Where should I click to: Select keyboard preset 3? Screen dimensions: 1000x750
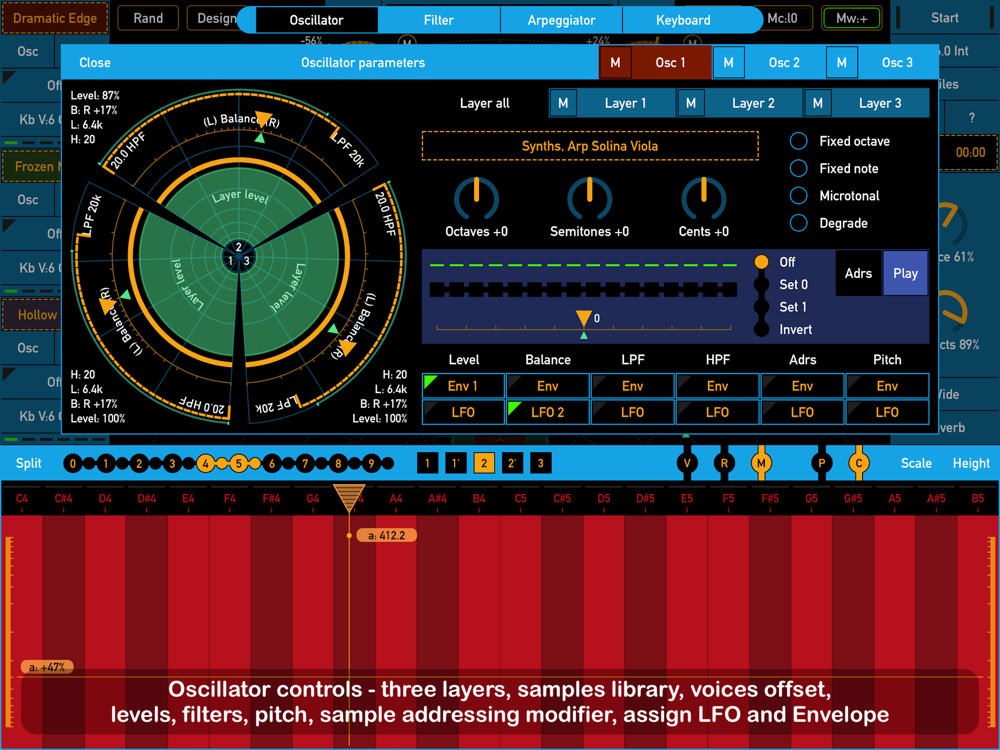coord(541,463)
